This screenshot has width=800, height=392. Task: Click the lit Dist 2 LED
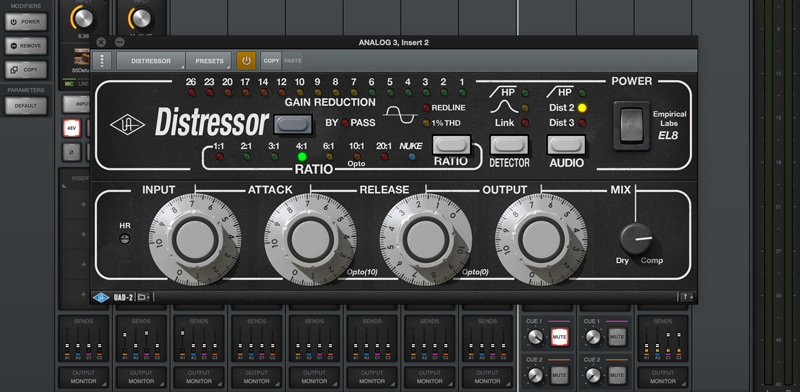point(582,108)
